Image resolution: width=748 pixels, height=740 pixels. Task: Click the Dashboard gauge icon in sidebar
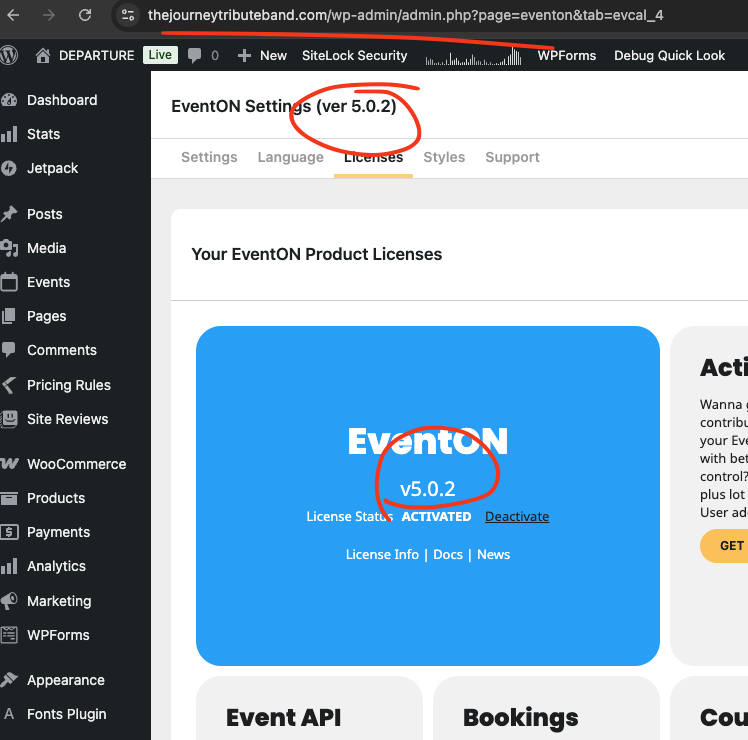coord(10,100)
